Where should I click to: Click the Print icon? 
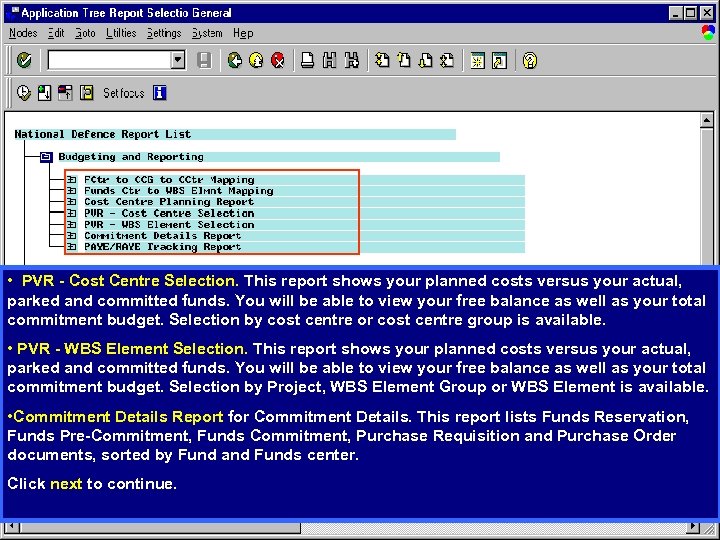[x=307, y=60]
